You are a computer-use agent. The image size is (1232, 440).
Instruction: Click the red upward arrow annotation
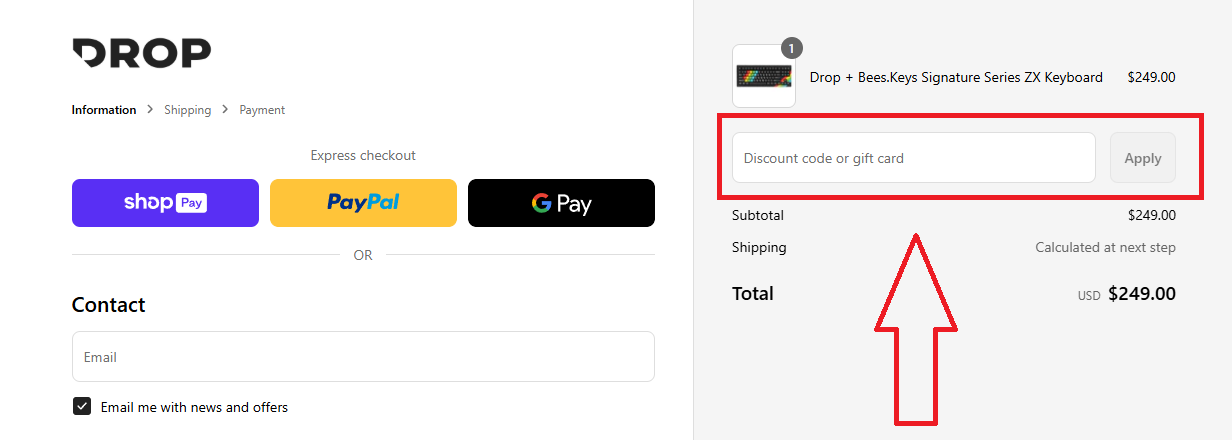tap(916, 328)
